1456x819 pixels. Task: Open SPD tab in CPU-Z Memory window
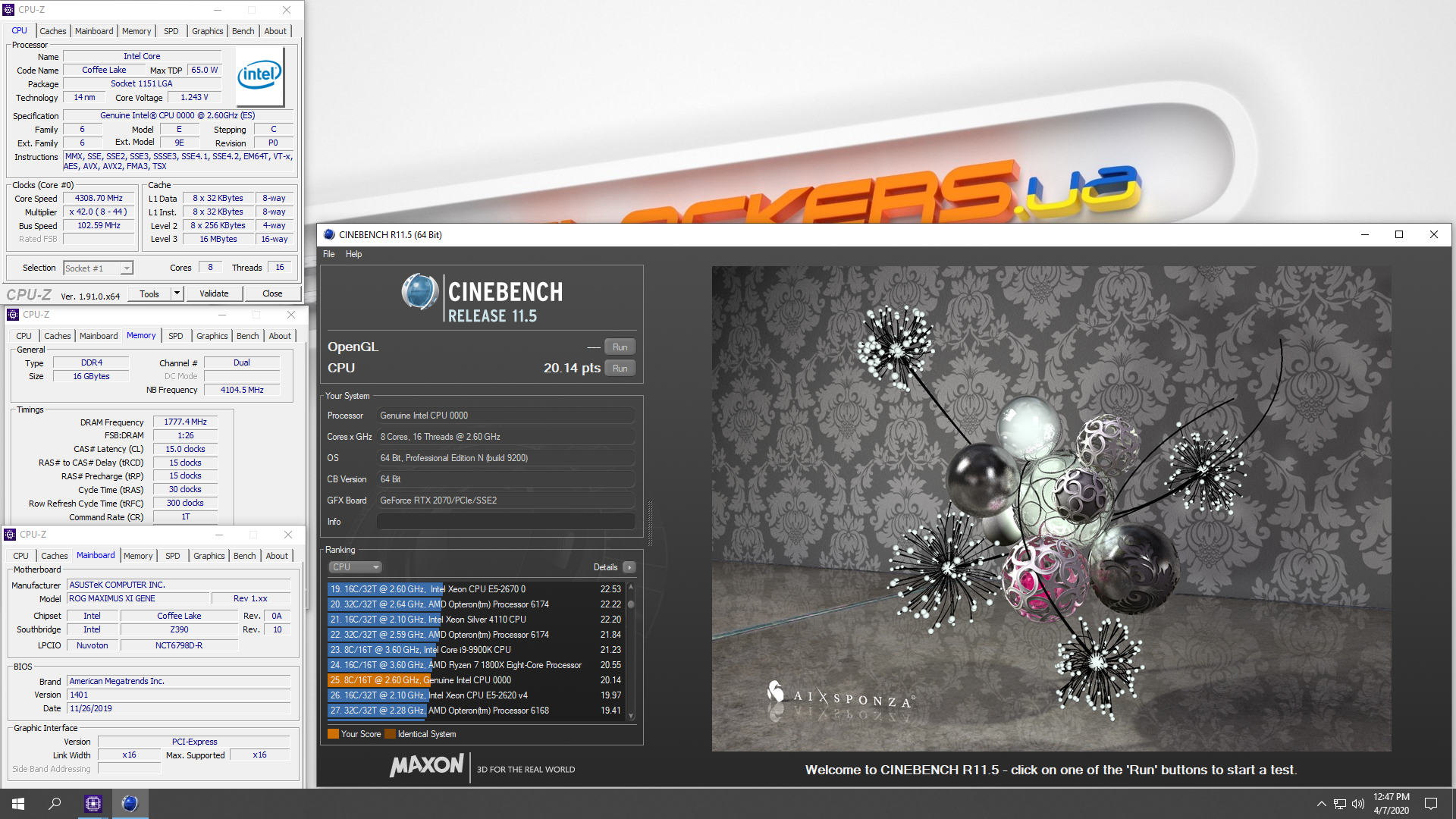[176, 336]
